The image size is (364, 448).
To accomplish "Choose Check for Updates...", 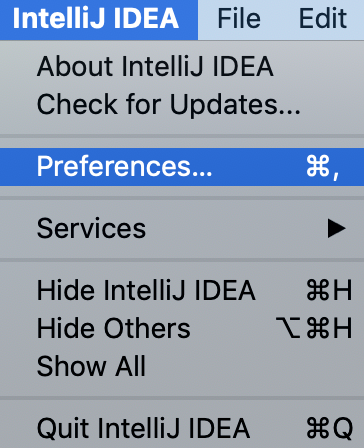I will [182, 105].
